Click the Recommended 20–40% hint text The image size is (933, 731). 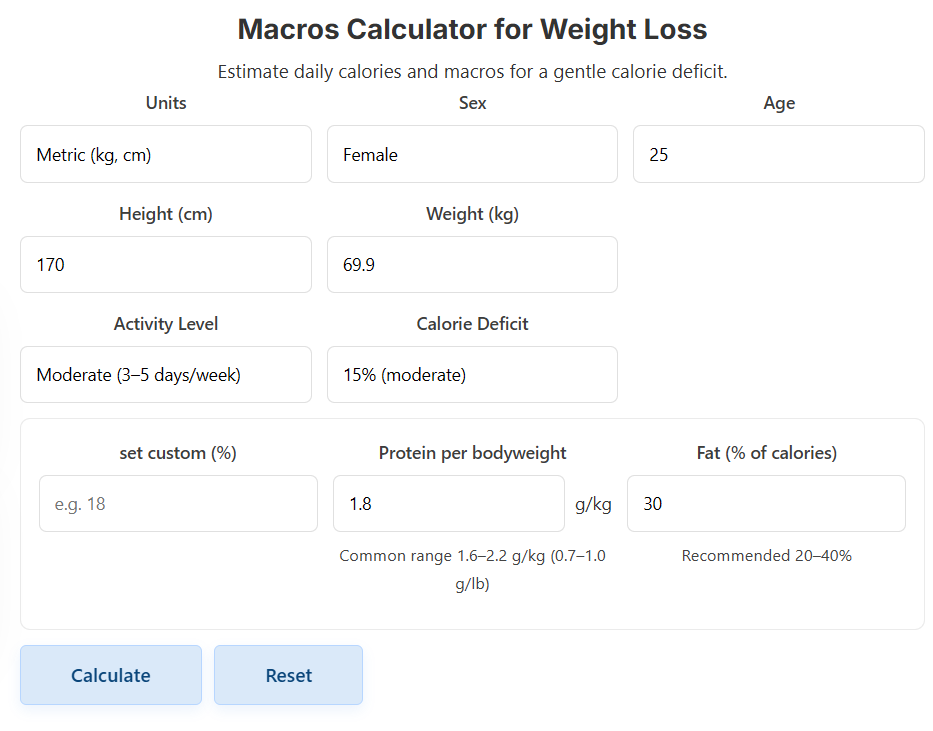click(766, 556)
